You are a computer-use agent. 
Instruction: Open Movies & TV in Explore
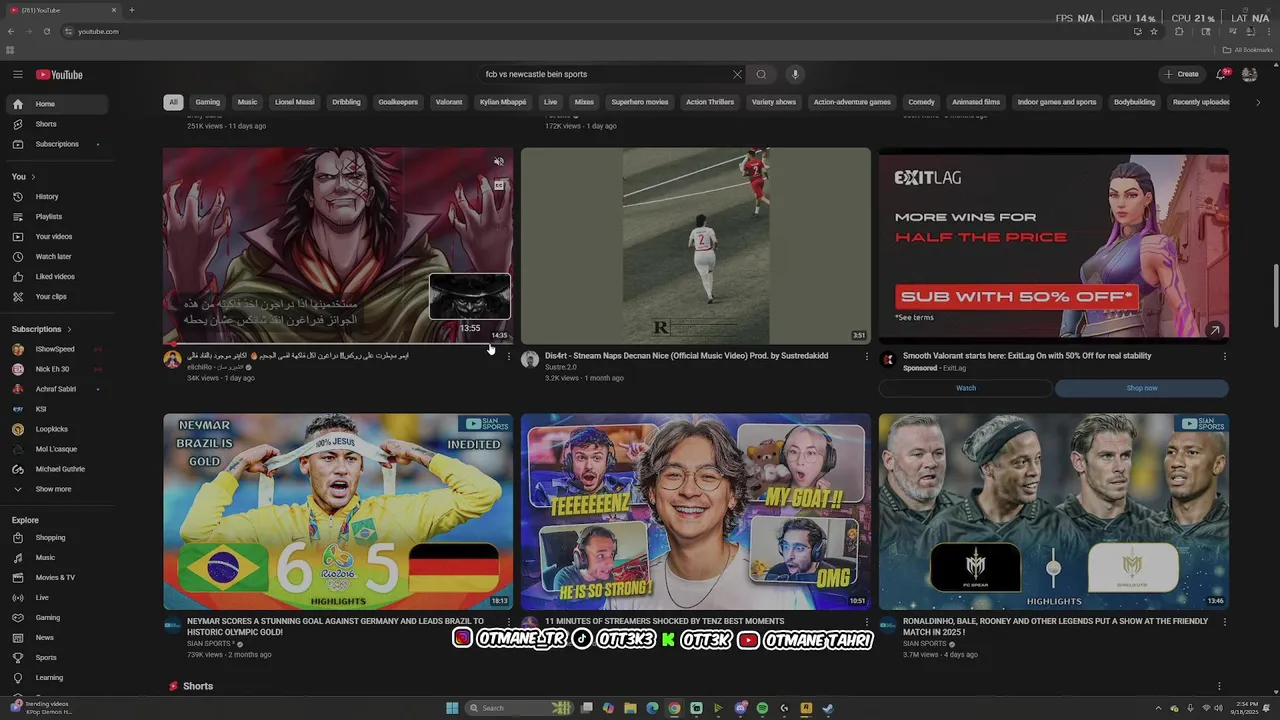point(58,578)
